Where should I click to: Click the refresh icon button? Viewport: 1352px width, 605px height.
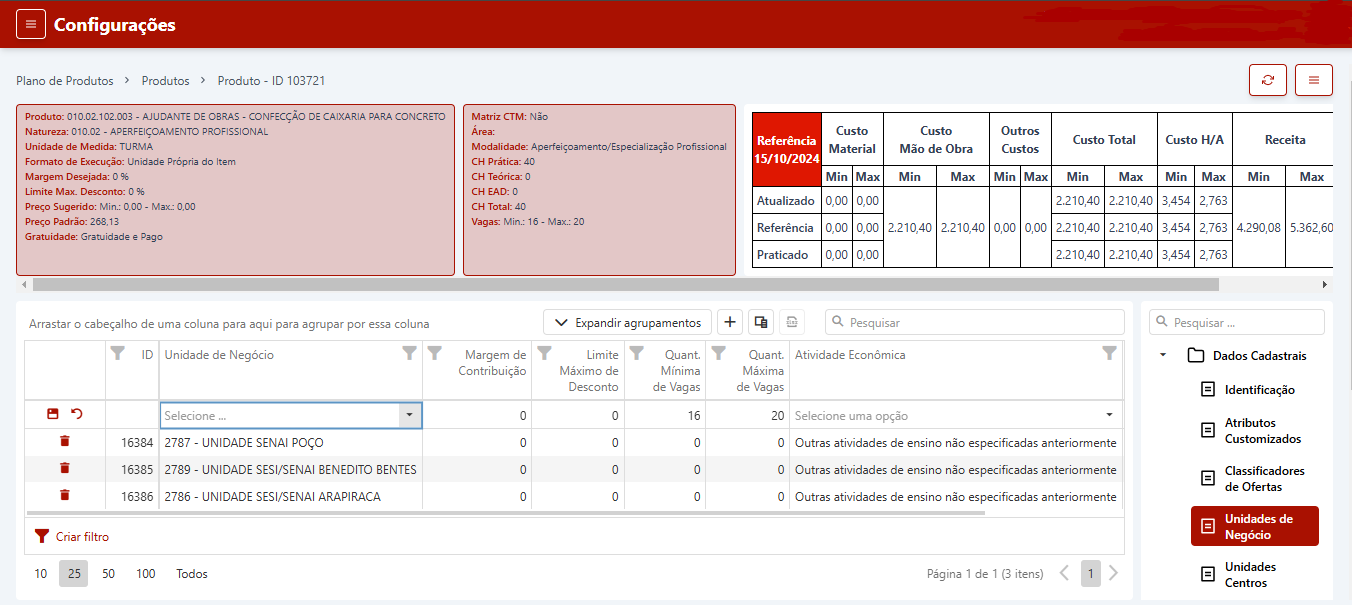click(1268, 80)
